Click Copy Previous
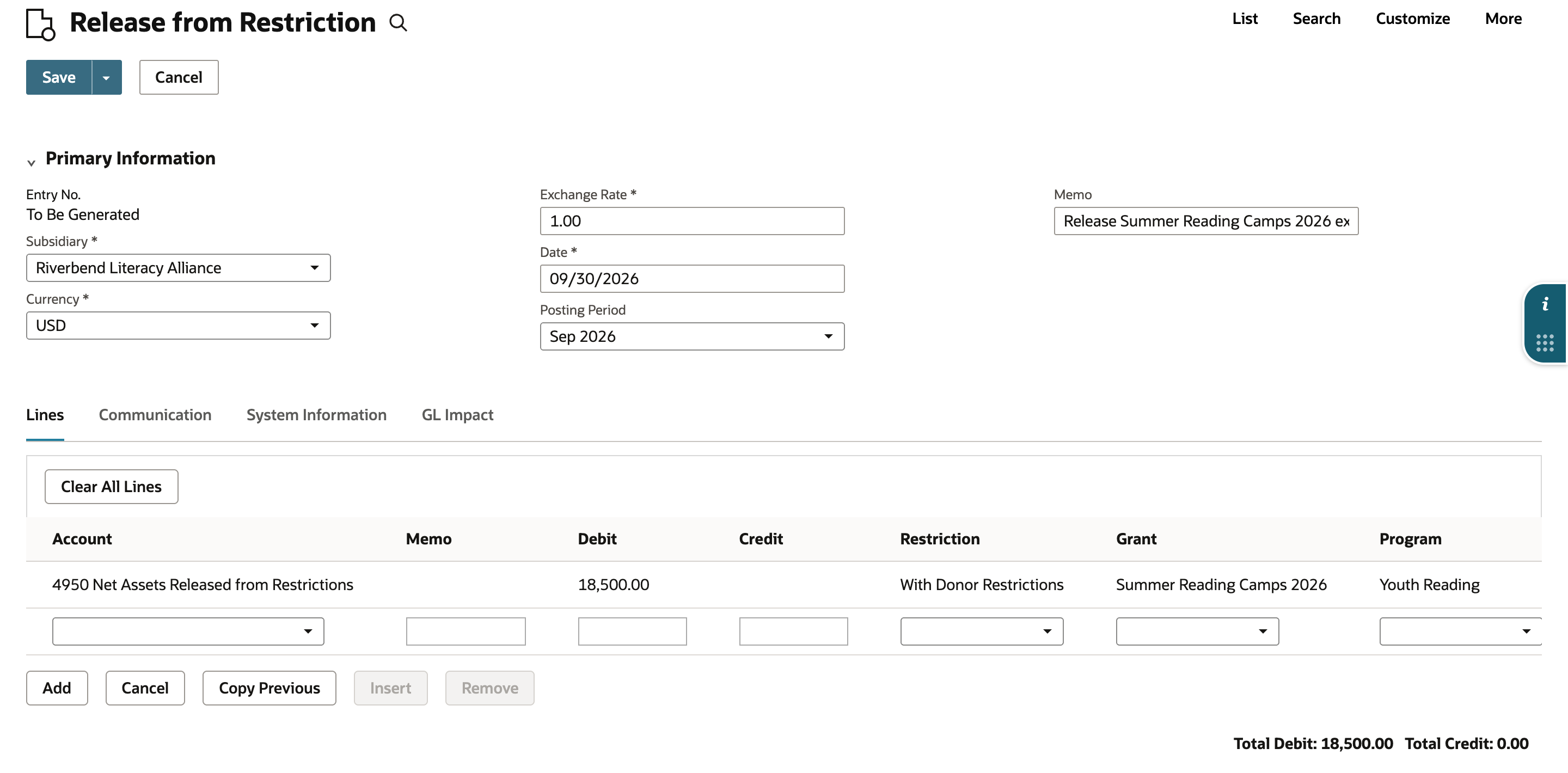Image resolution: width=1568 pixels, height=773 pixels. pyautogui.click(x=269, y=688)
